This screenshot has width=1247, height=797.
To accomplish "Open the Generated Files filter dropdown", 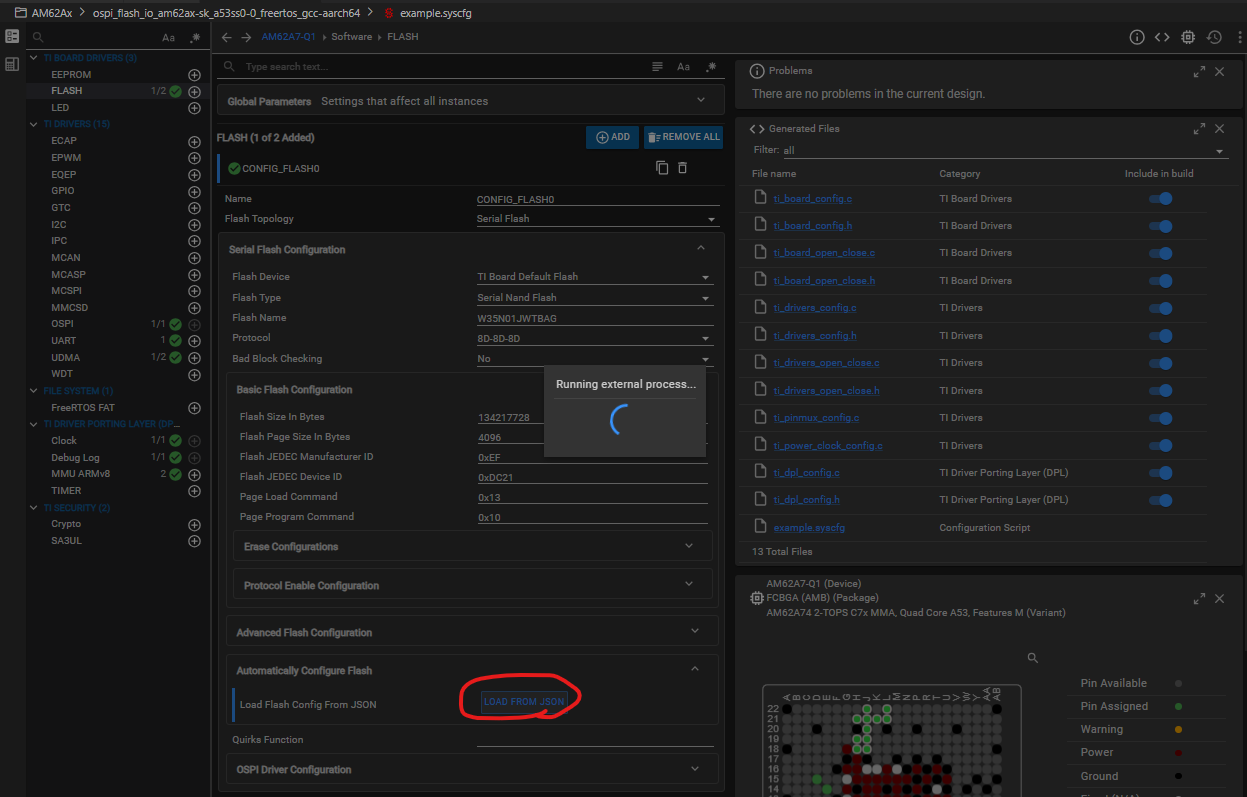I will coord(1004,151).
